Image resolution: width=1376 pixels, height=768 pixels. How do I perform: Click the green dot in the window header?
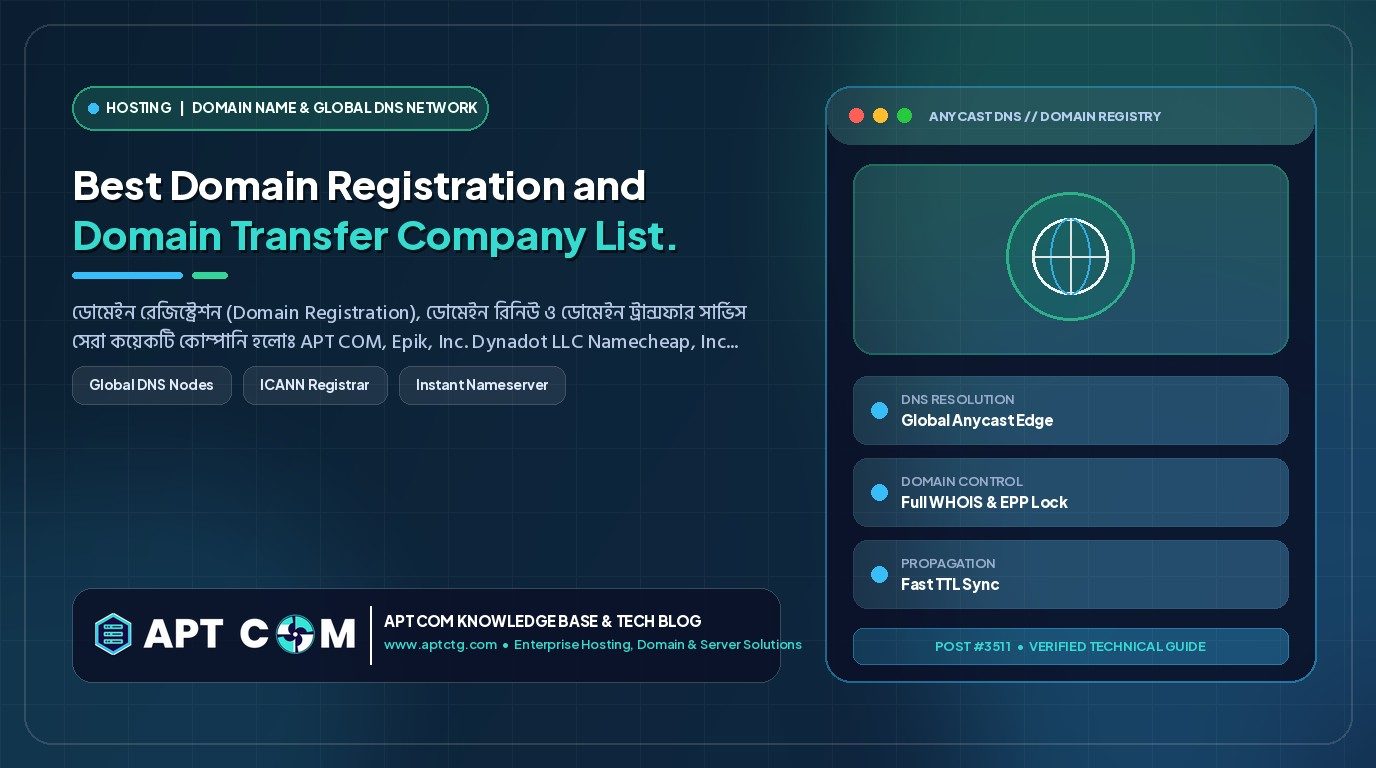pos(904,116)
